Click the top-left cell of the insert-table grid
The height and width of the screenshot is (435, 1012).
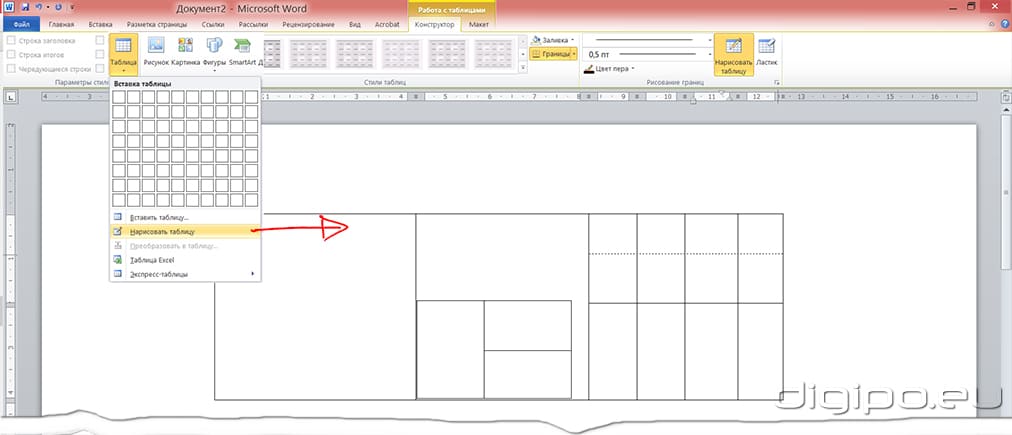[x=120, y=97]
